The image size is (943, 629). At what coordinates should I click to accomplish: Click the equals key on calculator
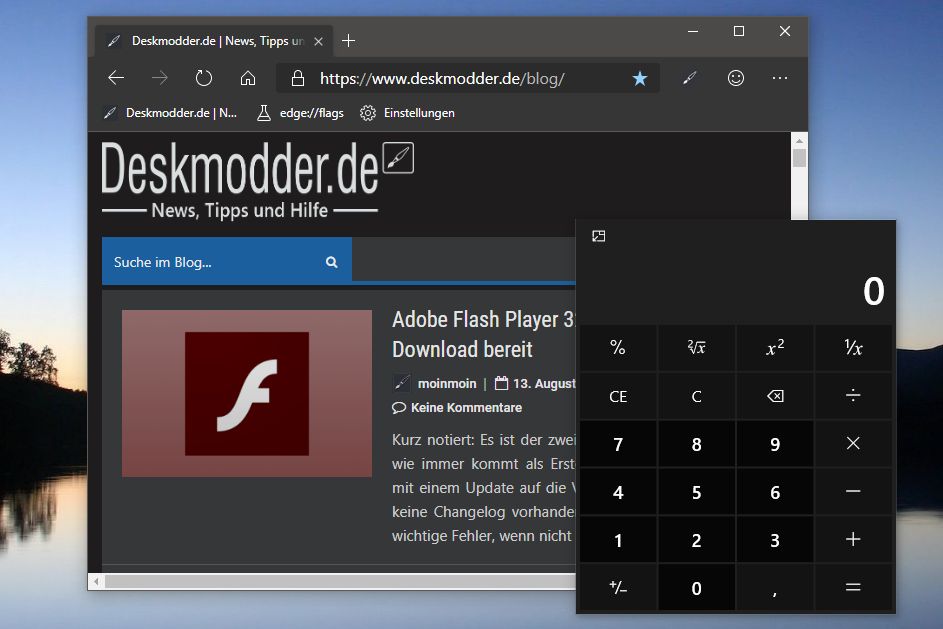853,588
